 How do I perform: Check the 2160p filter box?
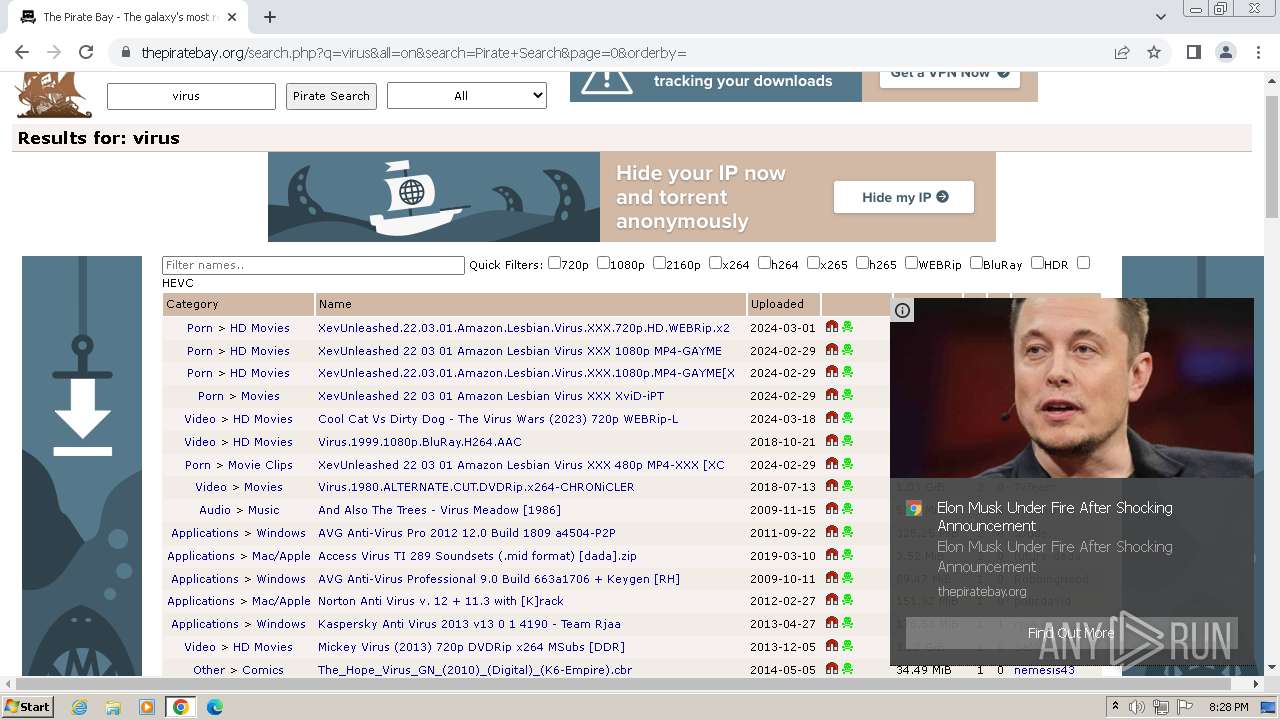(x=659, y=263)
